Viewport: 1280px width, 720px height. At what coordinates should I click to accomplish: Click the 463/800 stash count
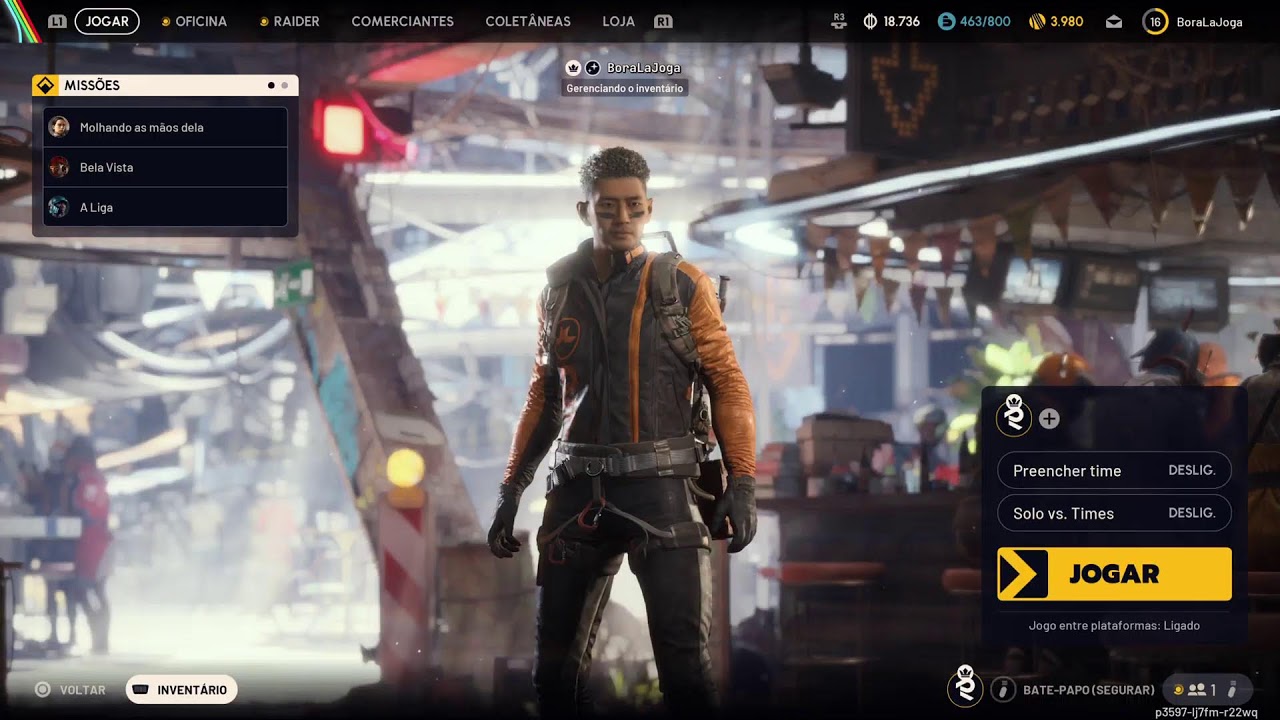(x=985, y=21)
